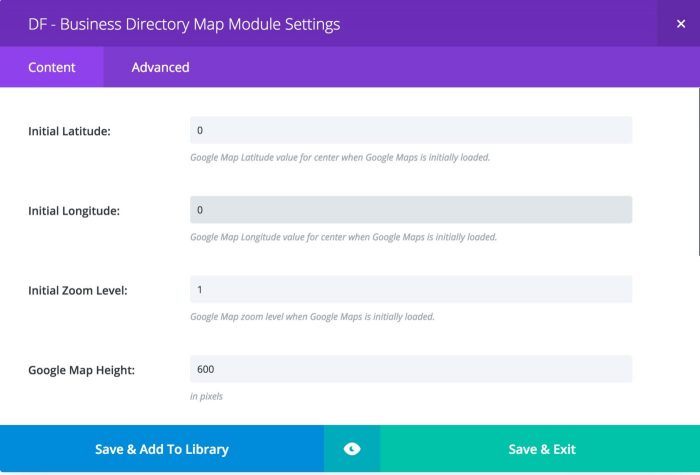Click the Latitude description hint text
This screenshot has width=700, height=475.
(x=340, y=158)
